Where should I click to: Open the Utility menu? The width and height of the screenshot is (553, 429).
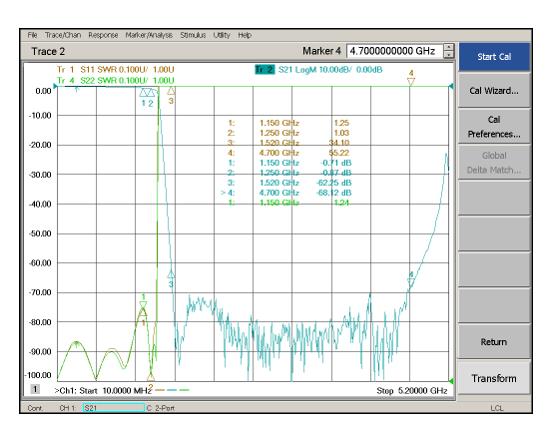pos(221,35)
